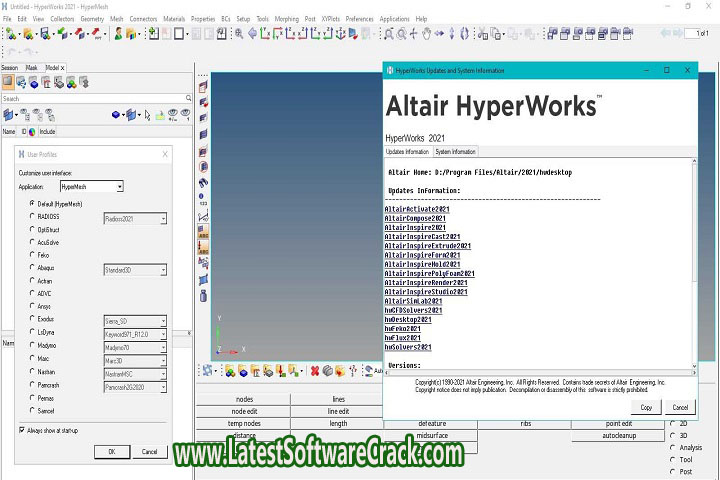
Task: Click the yellow add-to-panel icon in browser
Action: click(x=160, y=115)
